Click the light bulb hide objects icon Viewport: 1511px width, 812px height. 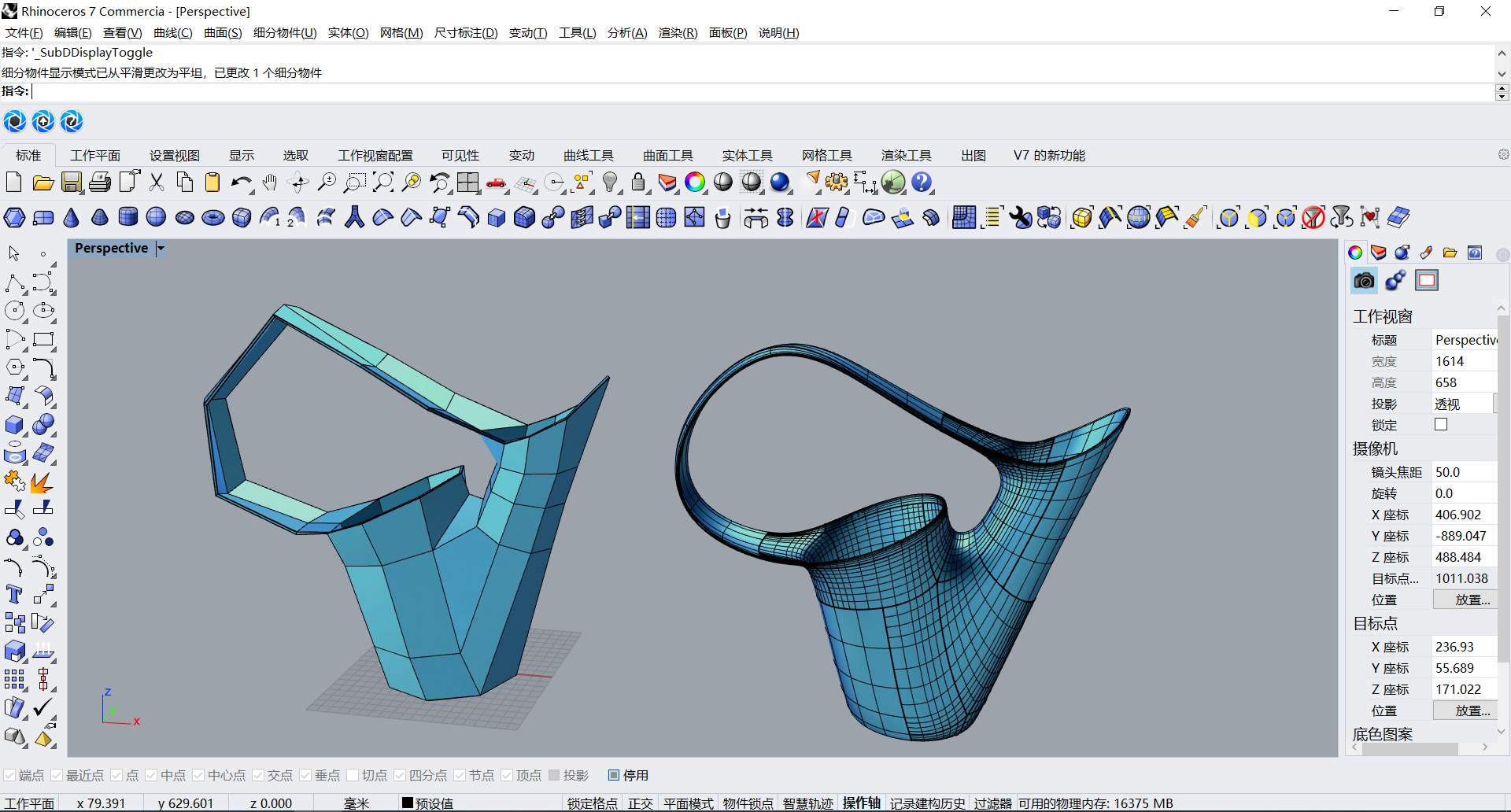(610, 183)
